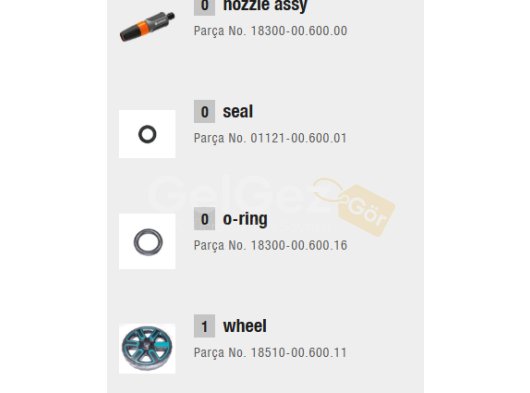Select the 0 quantity badge next to seal
This screenshot has height=393, width=530.
point(204,112)
